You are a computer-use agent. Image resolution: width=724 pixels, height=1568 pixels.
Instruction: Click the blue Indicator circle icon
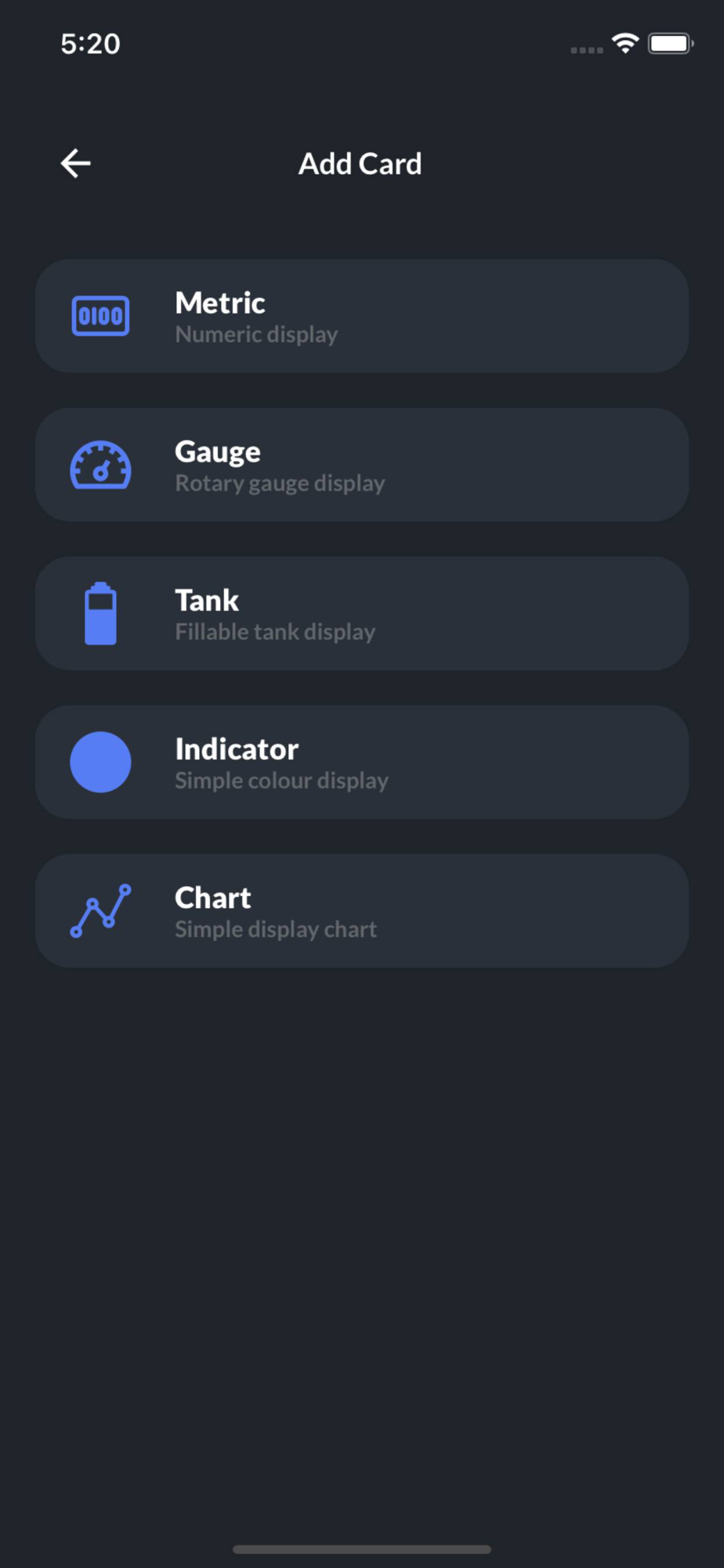100,762
